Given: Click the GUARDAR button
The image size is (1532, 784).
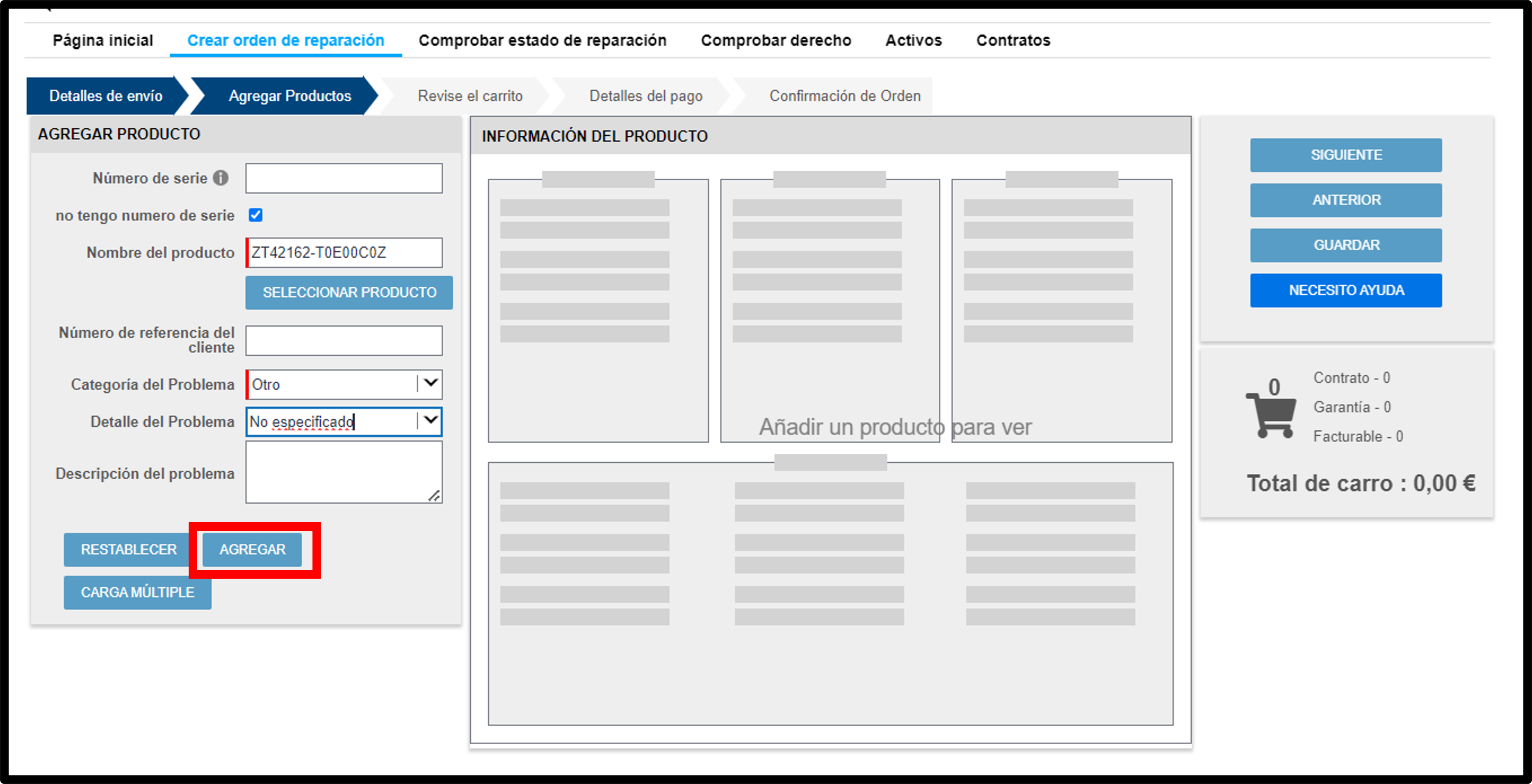Looking at the screenshot, I should pyautogui.click(x=1346, y=245).
